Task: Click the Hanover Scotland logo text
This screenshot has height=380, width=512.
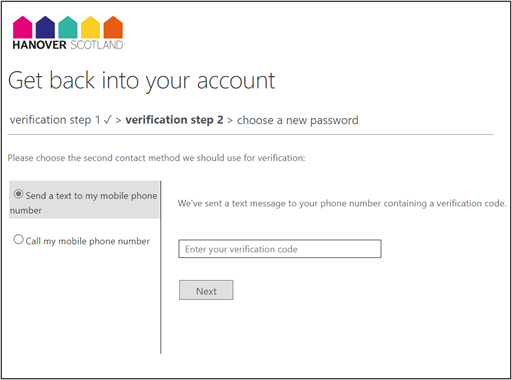Action: [x=68, y=45]
